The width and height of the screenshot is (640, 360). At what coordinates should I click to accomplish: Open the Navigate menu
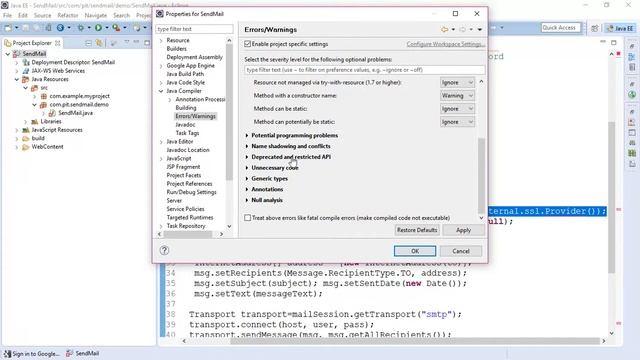[x=96, y=15]
